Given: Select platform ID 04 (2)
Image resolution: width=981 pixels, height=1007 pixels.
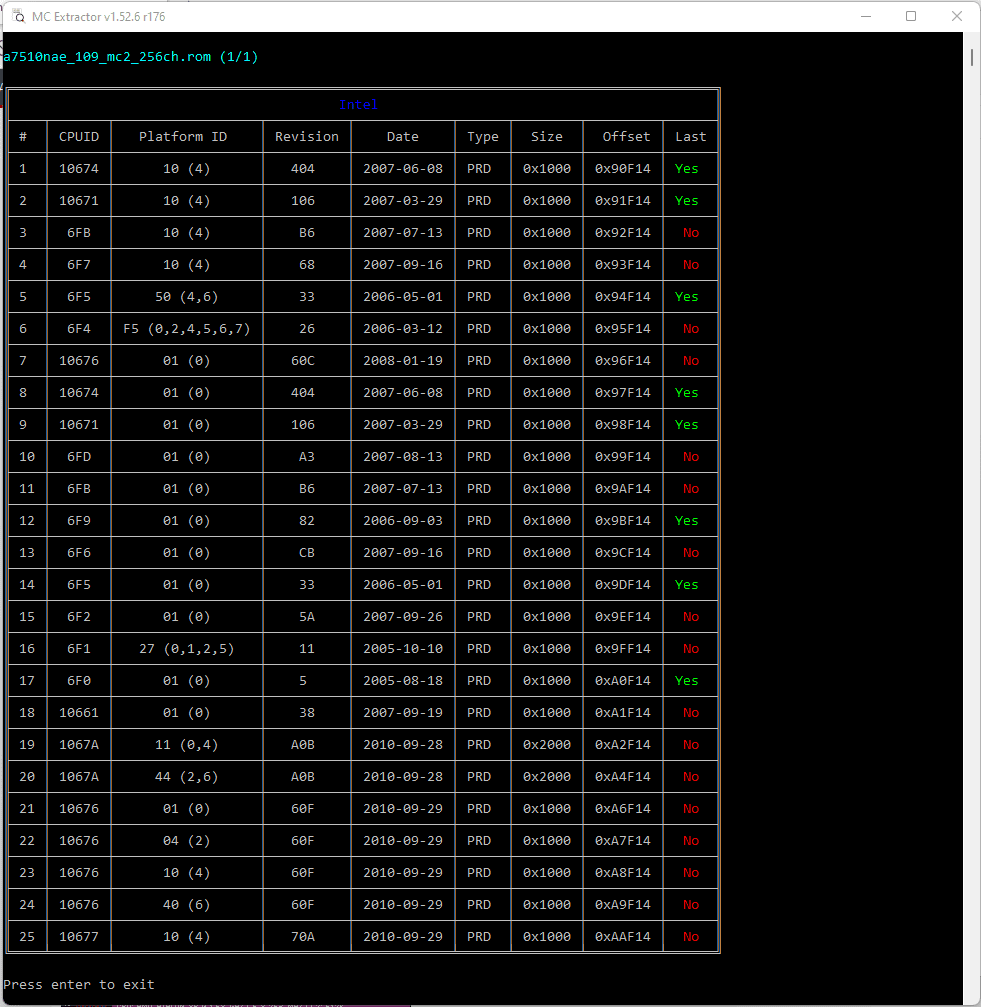Looking at the screenshot, I should pyautogui.click(x=186, y=841).
